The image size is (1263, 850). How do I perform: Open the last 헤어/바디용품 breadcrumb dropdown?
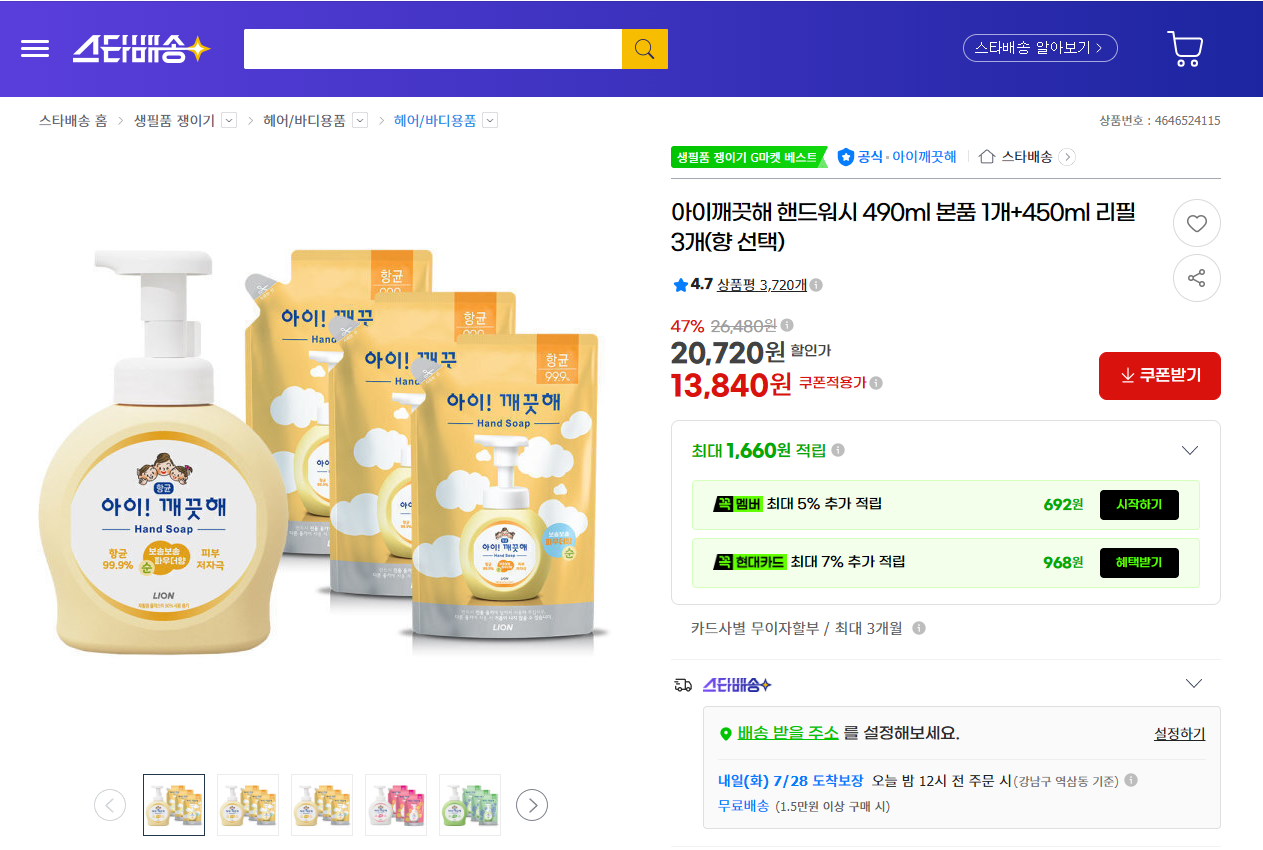click(490, 121)
